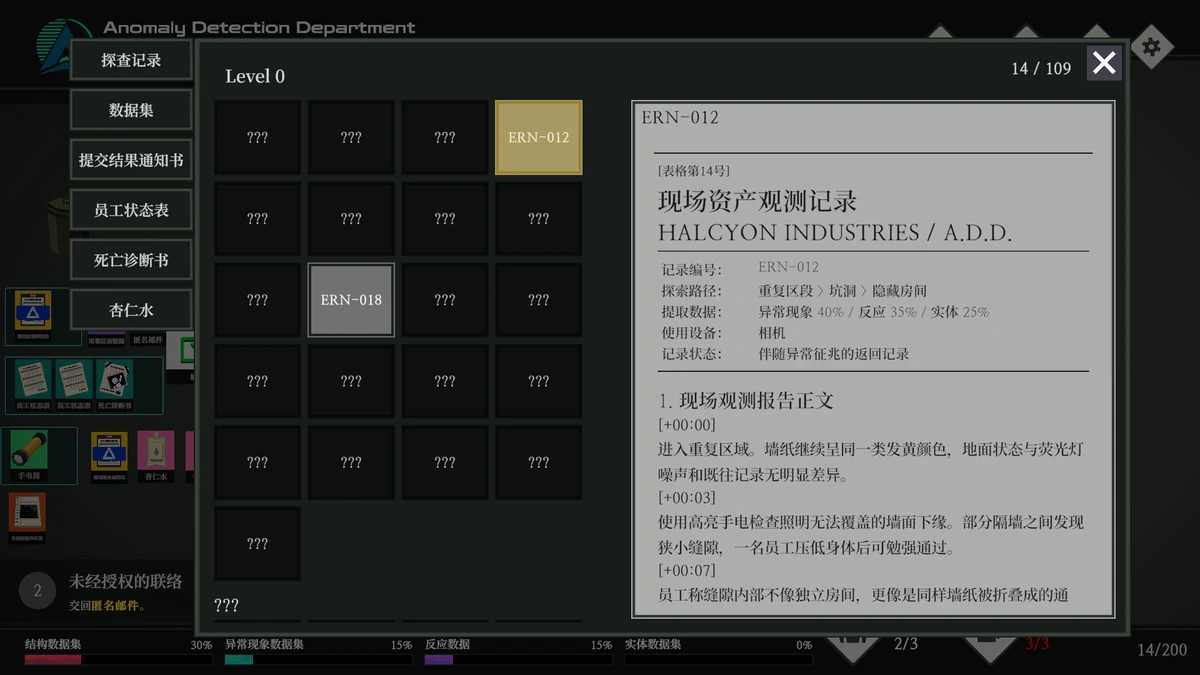Click the ??? tile directly left of ERN-012
The height and width of the screenshot is (675, 1200).
coord(445,137)
